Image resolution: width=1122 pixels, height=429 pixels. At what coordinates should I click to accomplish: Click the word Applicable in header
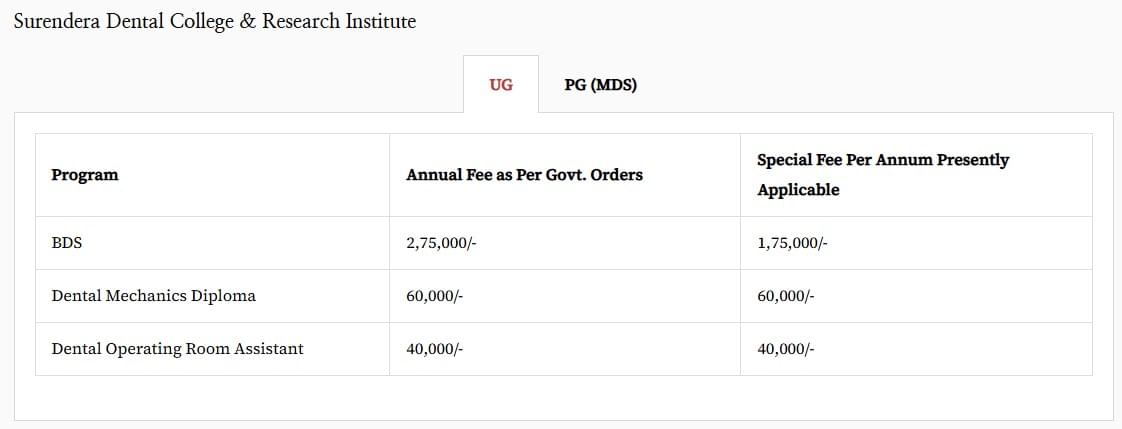(x=798, y=190)
